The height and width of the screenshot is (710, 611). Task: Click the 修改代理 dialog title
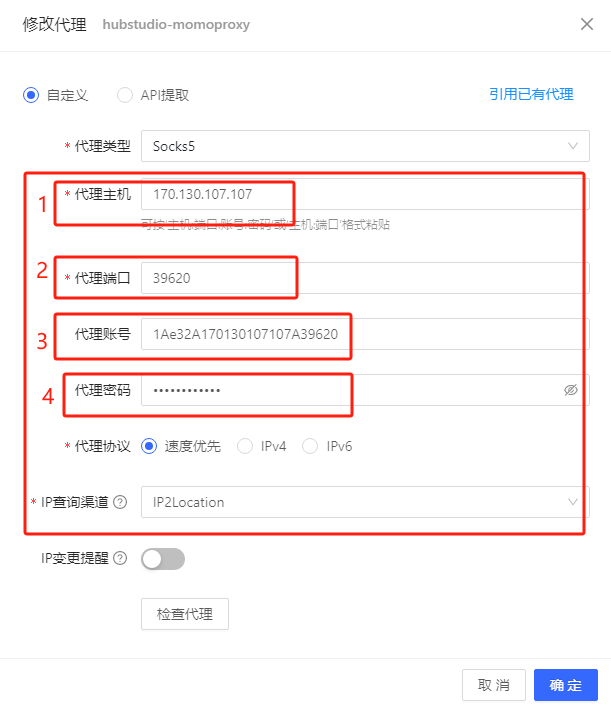[54, 24]
